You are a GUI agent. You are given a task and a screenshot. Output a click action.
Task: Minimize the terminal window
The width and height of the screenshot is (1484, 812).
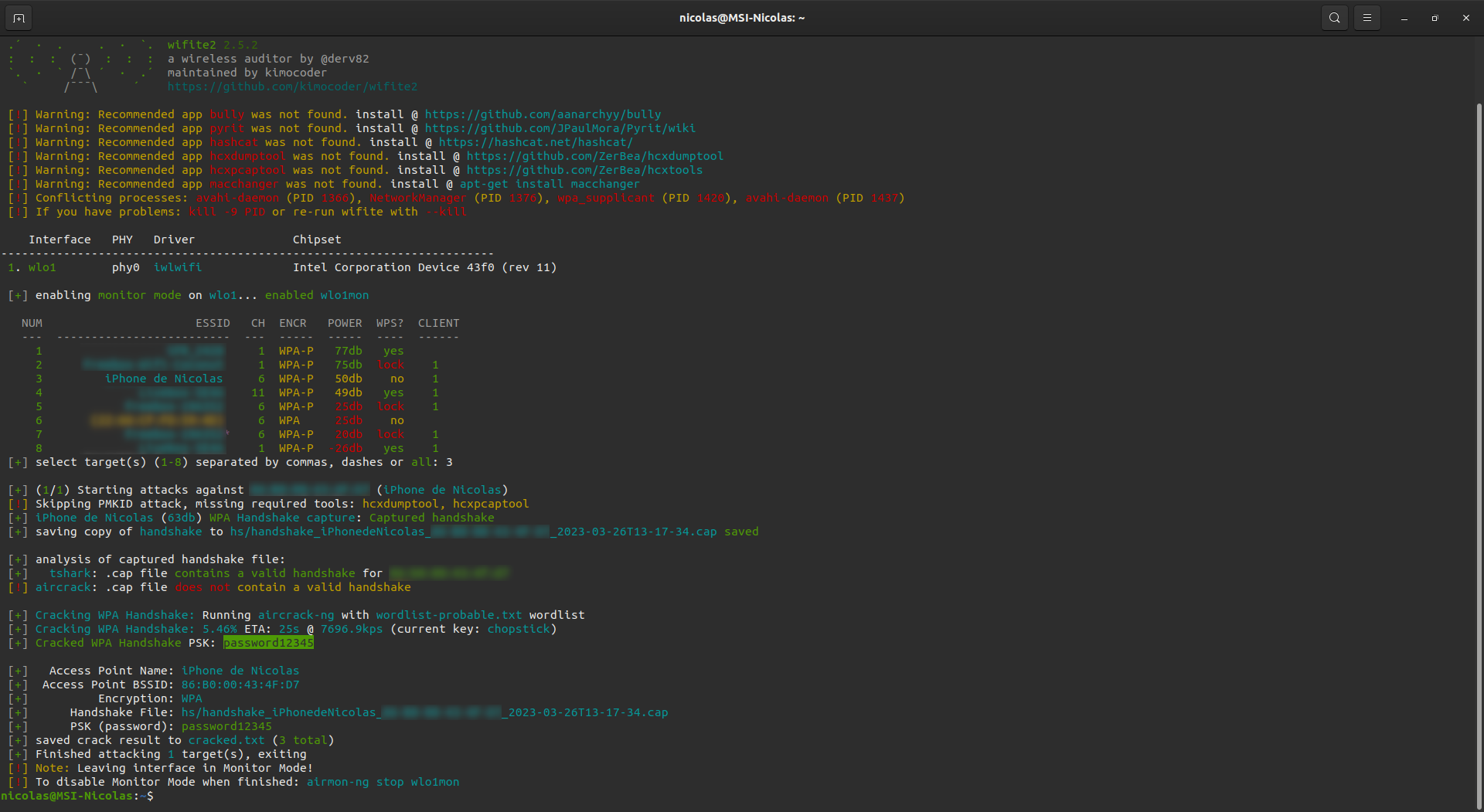tap(1404, 18)
